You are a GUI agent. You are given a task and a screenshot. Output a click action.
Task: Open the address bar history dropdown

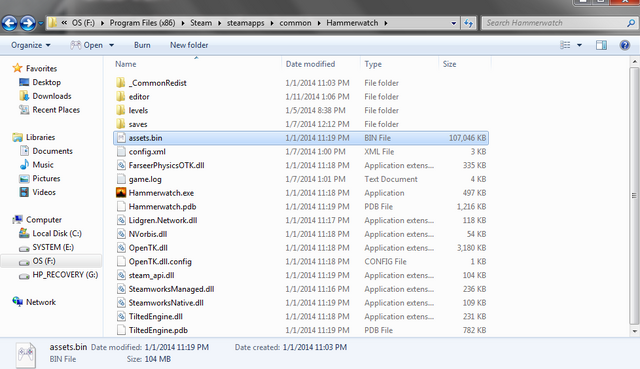click(x=453, y=23)
